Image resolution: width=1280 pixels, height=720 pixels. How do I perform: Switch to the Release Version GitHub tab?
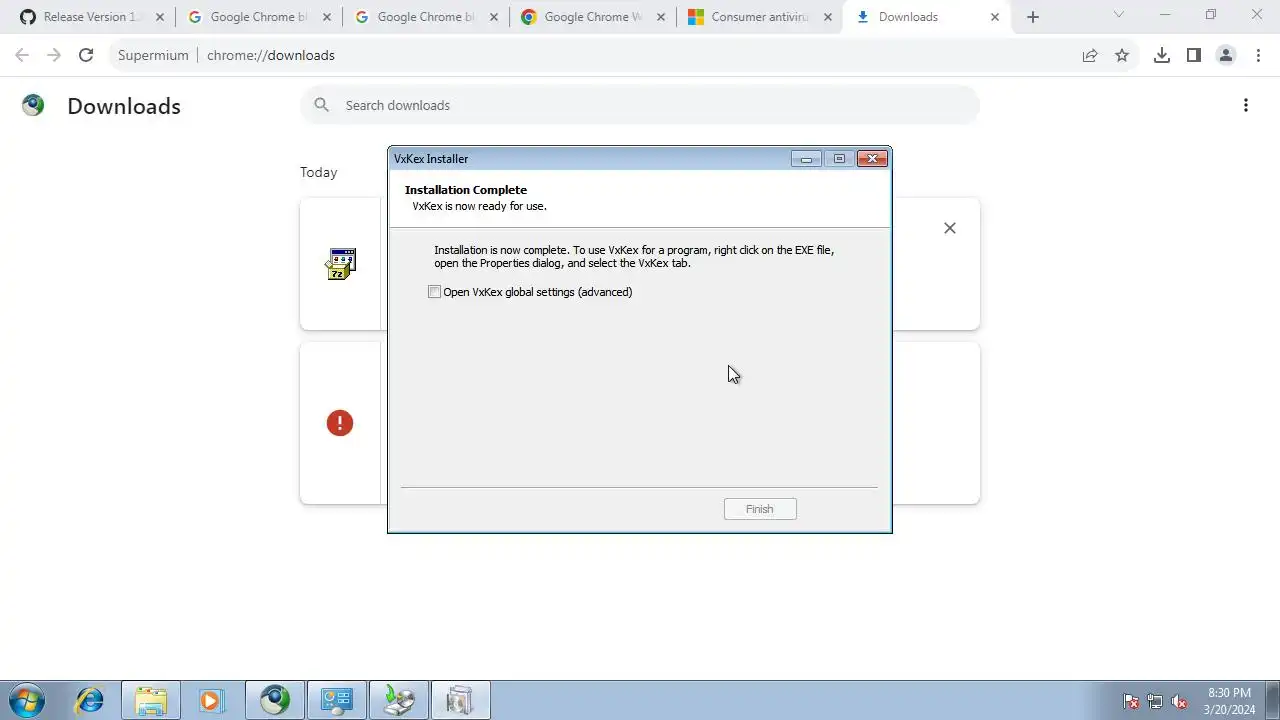(92, 17)
